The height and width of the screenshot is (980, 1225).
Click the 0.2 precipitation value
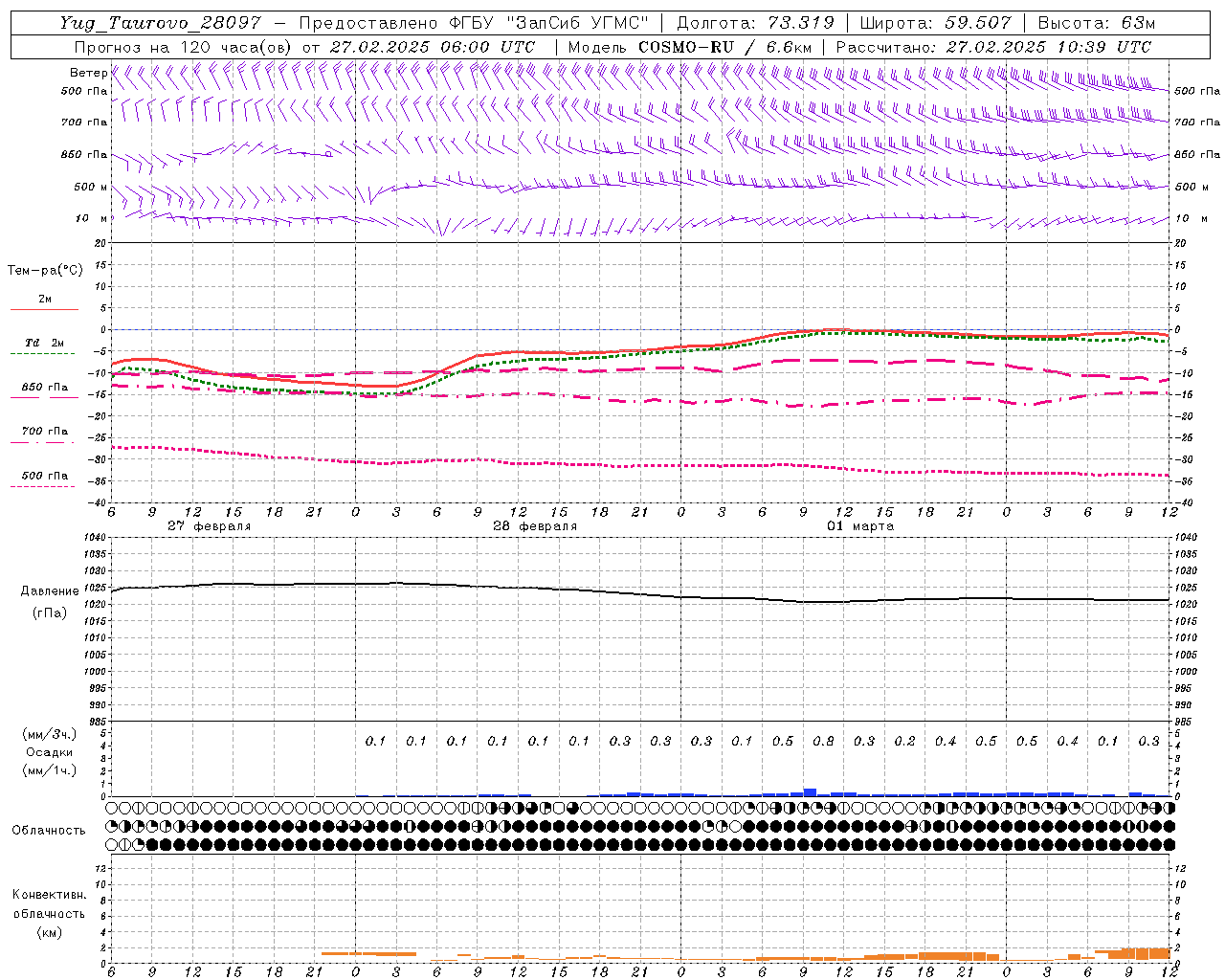coord(904,742)
